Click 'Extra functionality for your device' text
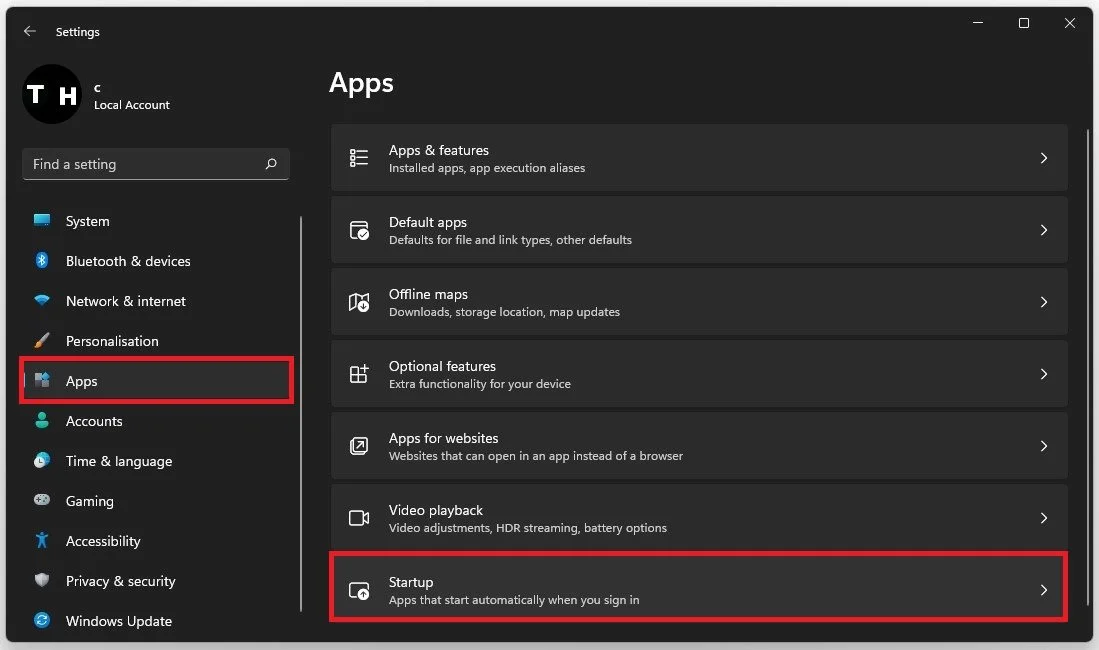Viewport: 1099px width, 650px height. tap(479, 384)
